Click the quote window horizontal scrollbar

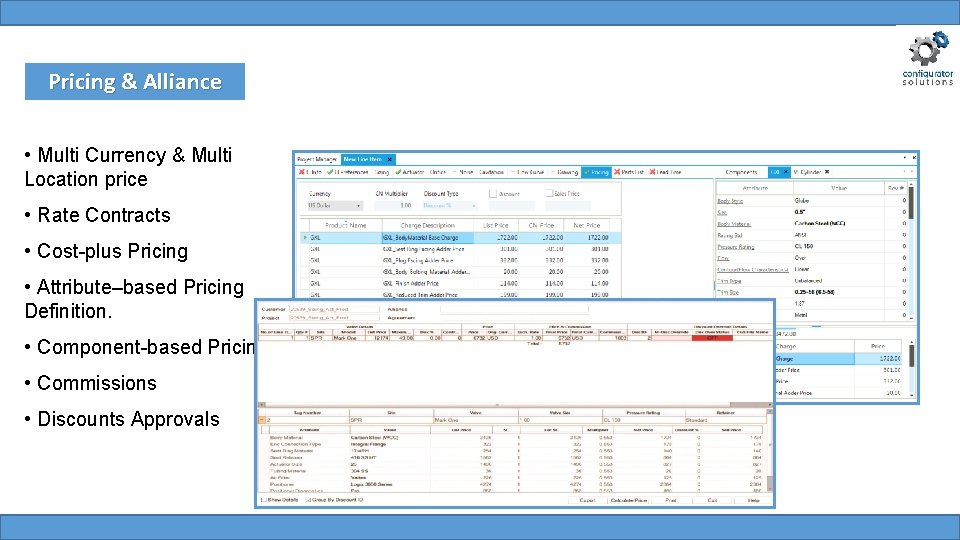click(514, 405)
